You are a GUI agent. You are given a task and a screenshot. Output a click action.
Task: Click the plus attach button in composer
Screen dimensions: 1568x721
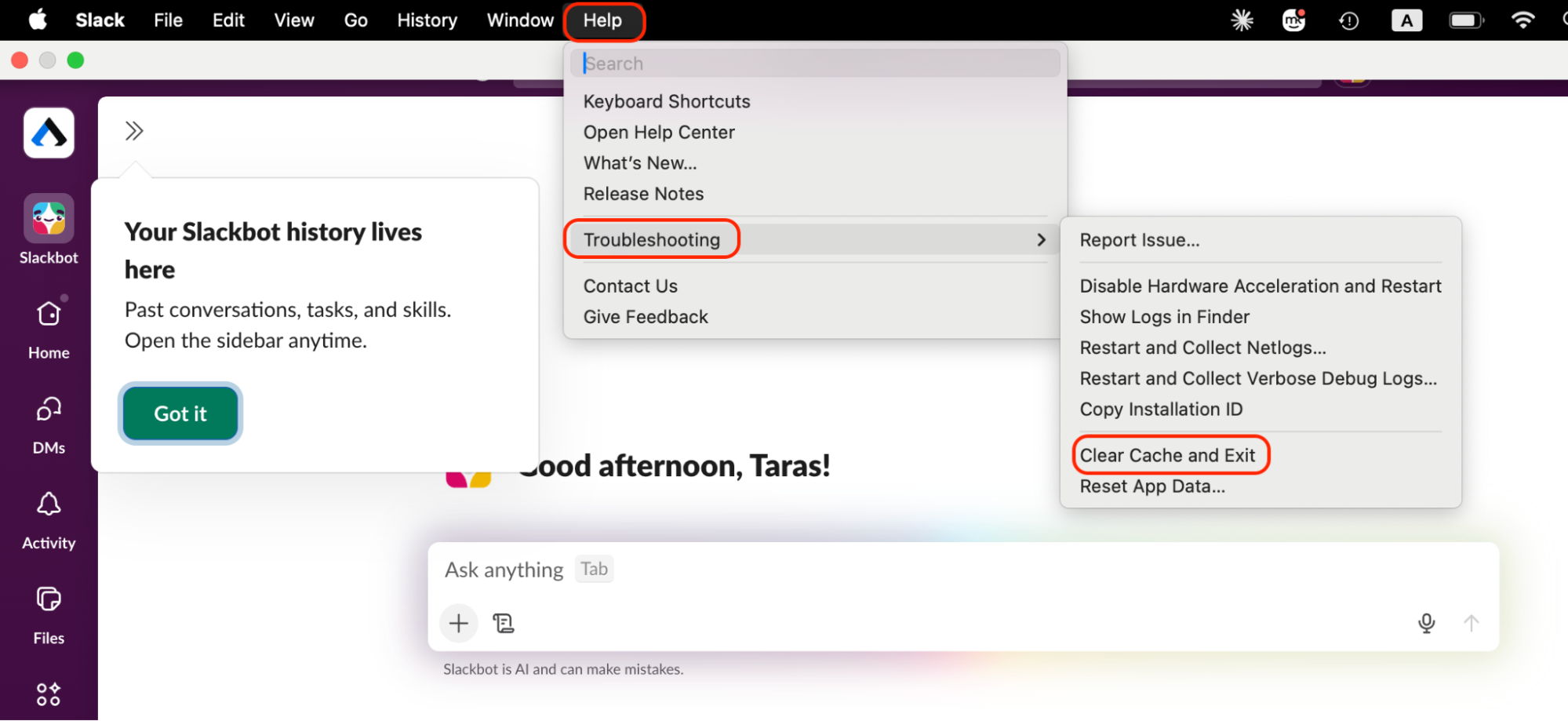(459, 623)
